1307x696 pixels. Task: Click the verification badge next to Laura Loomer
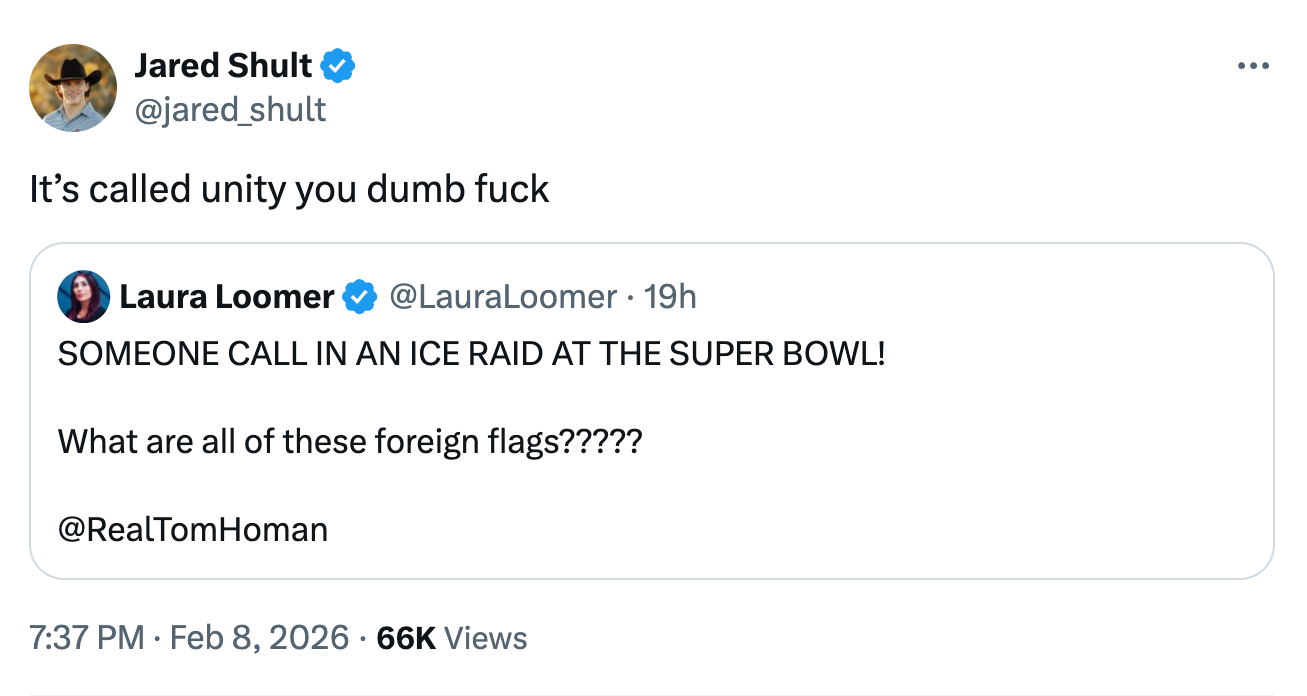358,296
